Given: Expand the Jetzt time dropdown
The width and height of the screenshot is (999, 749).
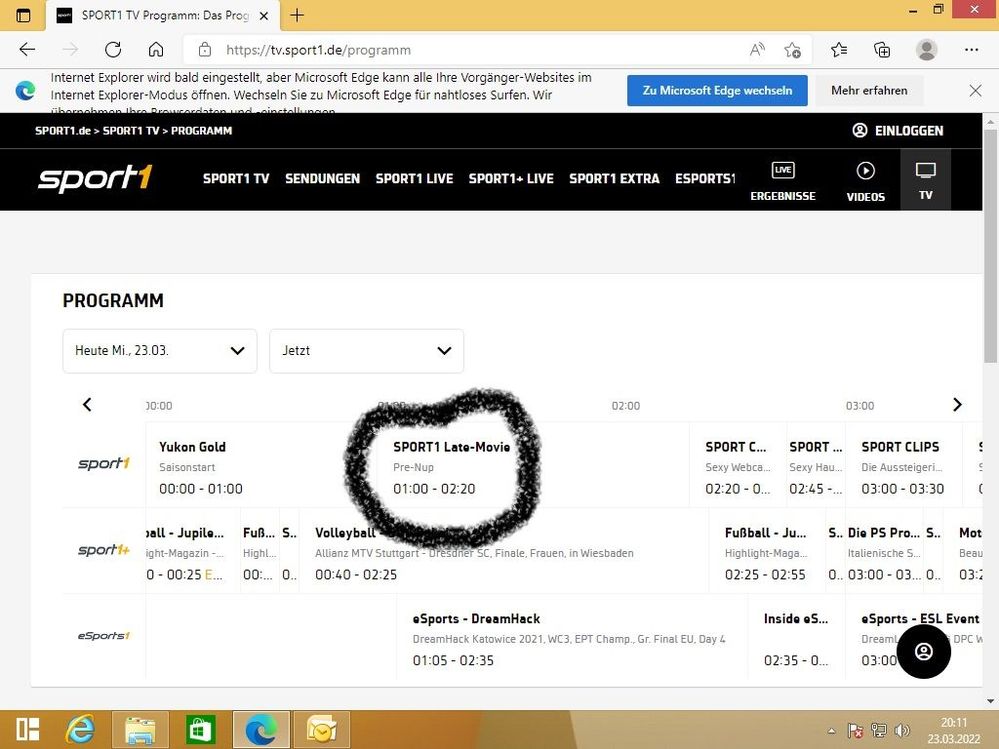Looking at the screenshot, I should click(x=366, y=350).
